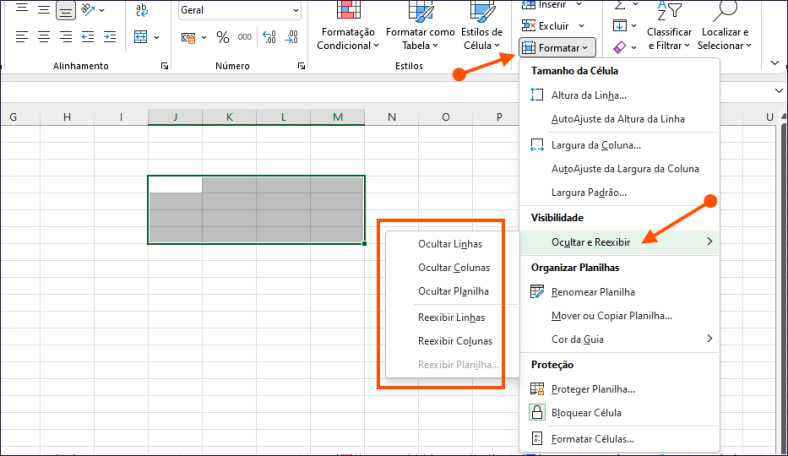
Task: Toggle Bloquear Célula lock option
Action: tap(586, 412)
